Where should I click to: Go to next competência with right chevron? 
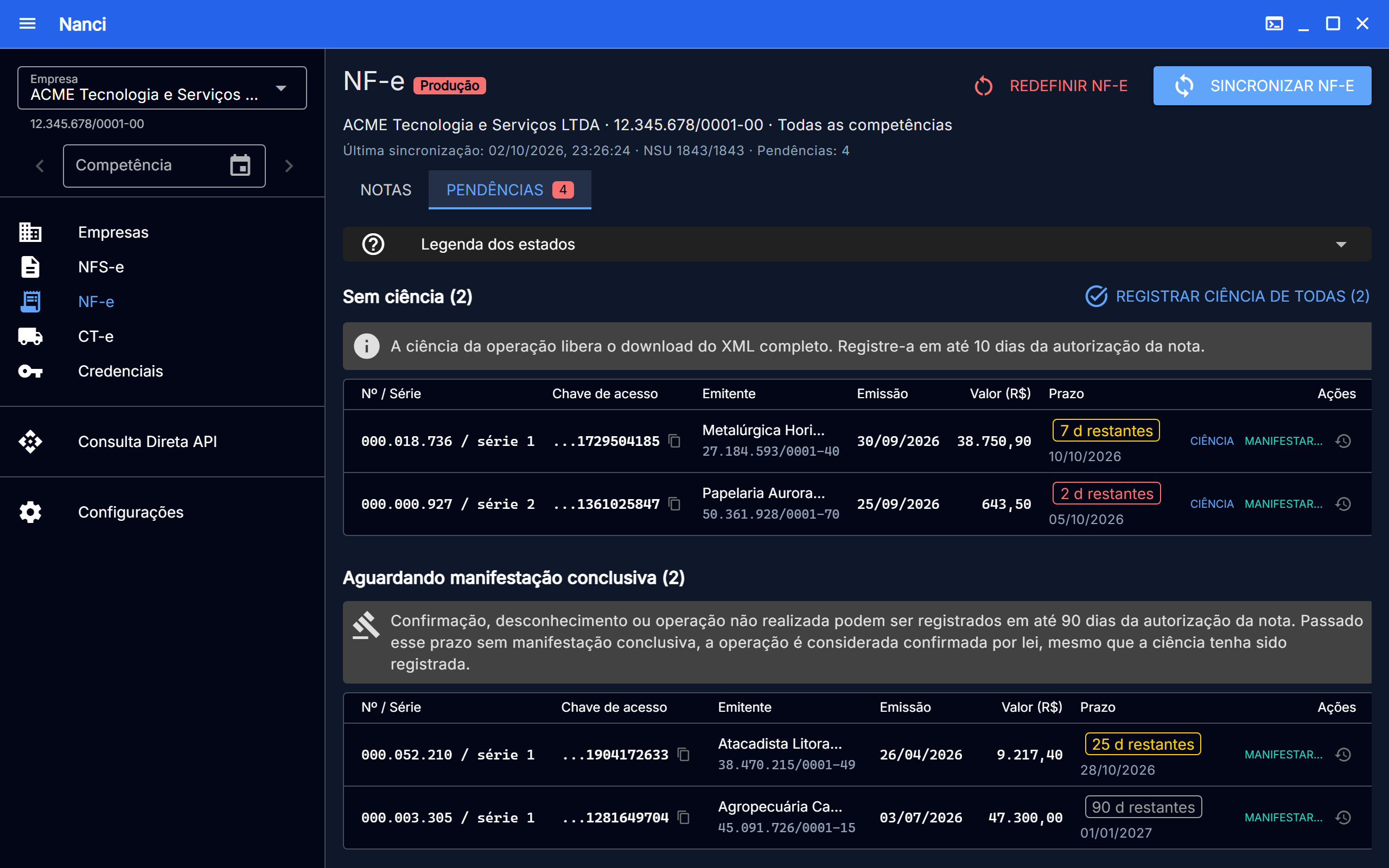(x=289, y=166)
